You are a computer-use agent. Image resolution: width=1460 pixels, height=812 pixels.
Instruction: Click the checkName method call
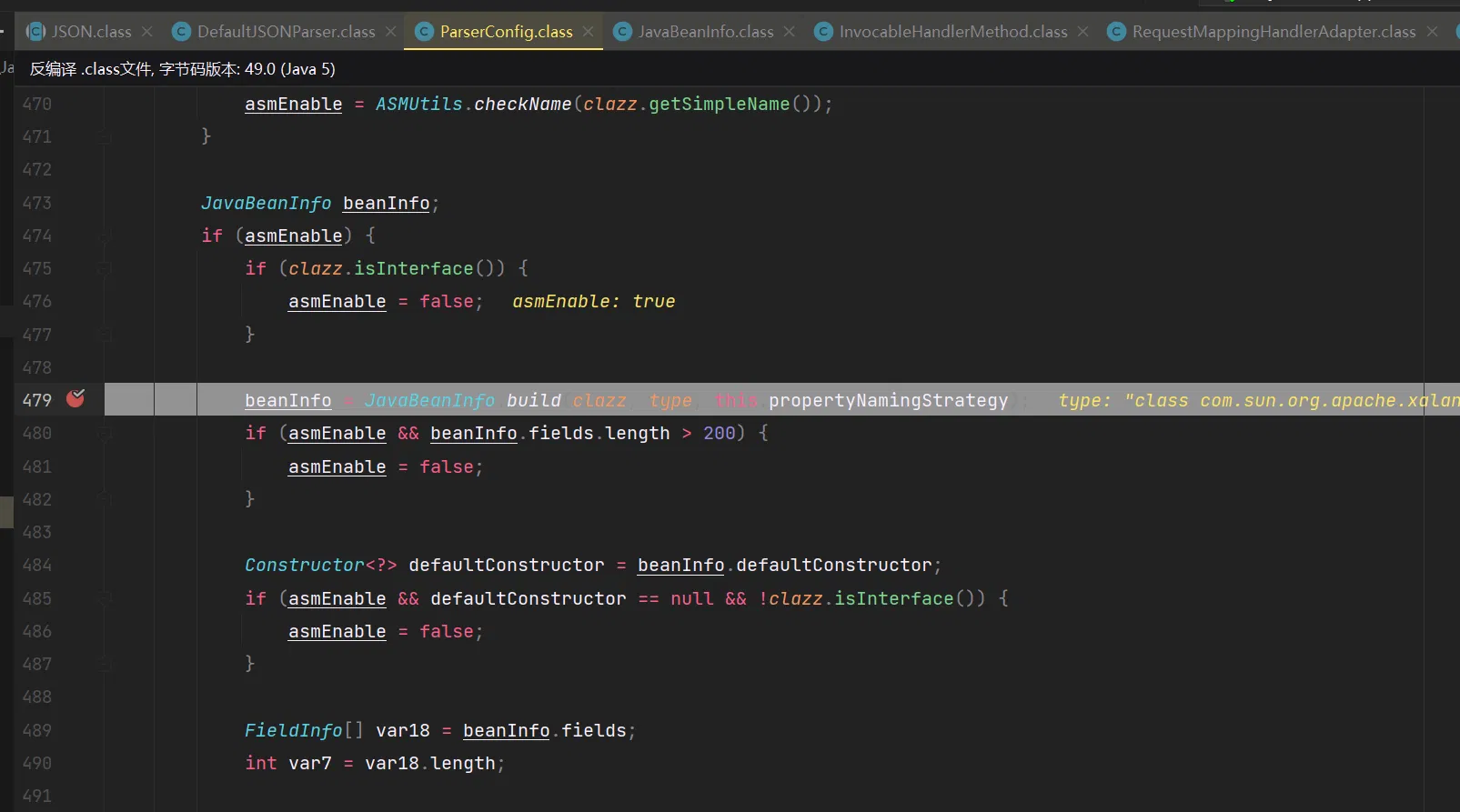click(522, 105)
